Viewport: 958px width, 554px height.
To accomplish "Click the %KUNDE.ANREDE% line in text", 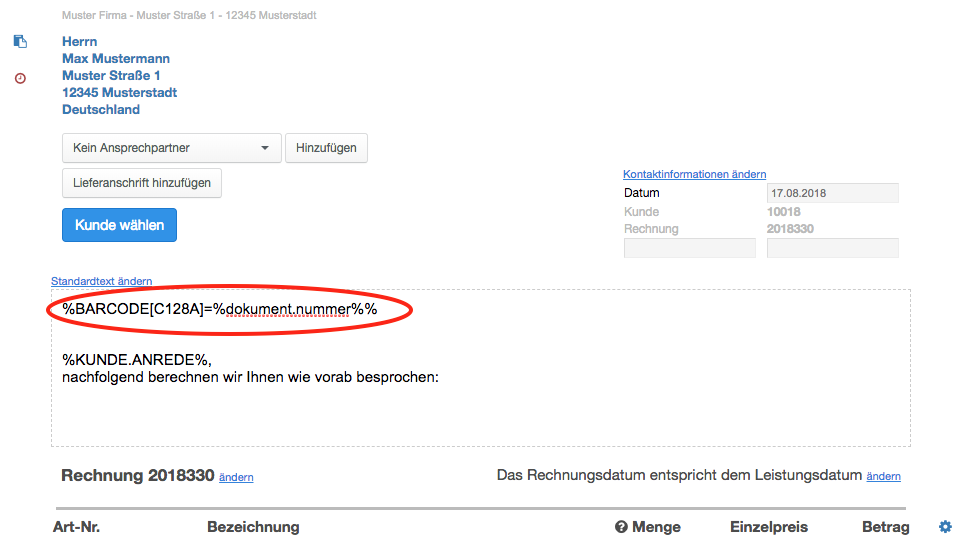I will coord(138,358).
